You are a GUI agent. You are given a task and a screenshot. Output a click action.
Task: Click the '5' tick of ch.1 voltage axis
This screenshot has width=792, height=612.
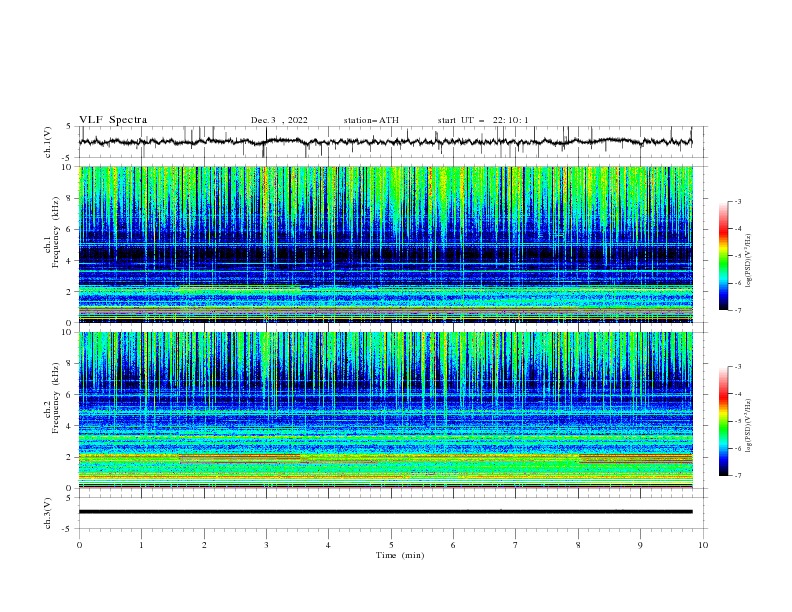pyautogui.click(x=69, y=127)
